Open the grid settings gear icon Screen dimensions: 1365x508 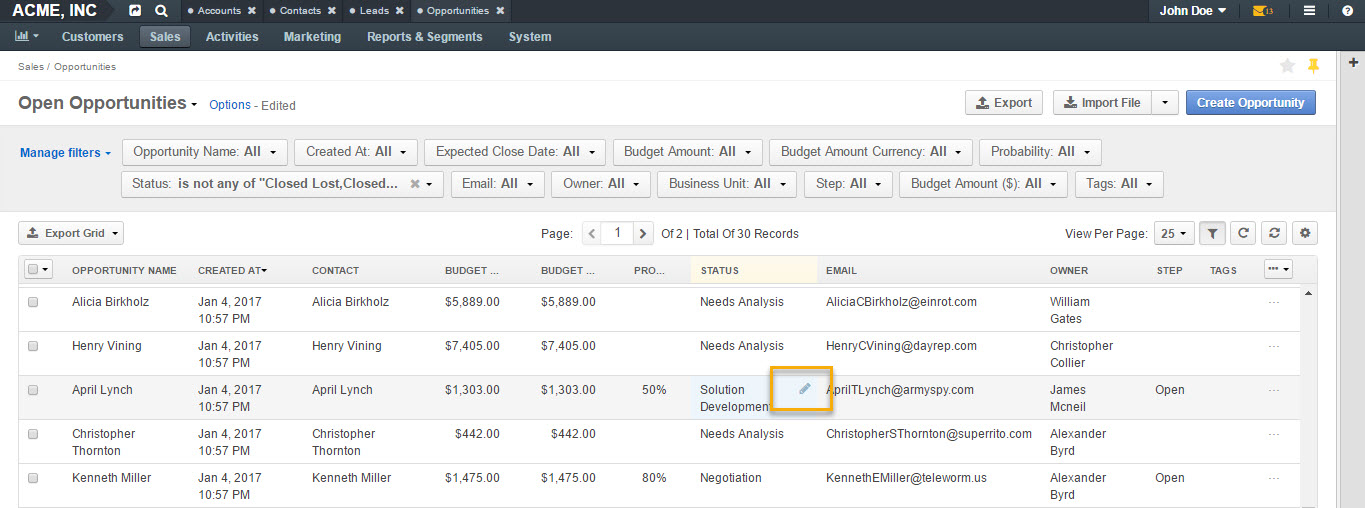pos(1304,233)
